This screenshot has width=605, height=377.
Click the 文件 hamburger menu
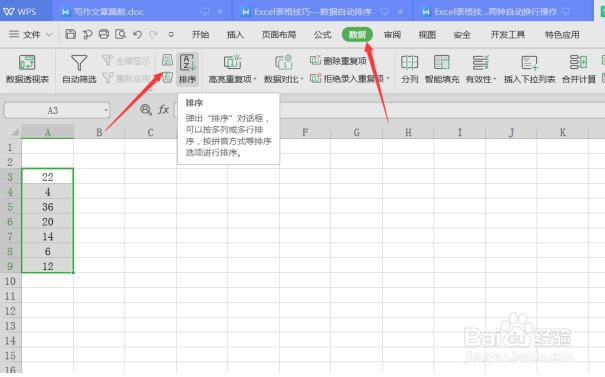pos(14,34)
